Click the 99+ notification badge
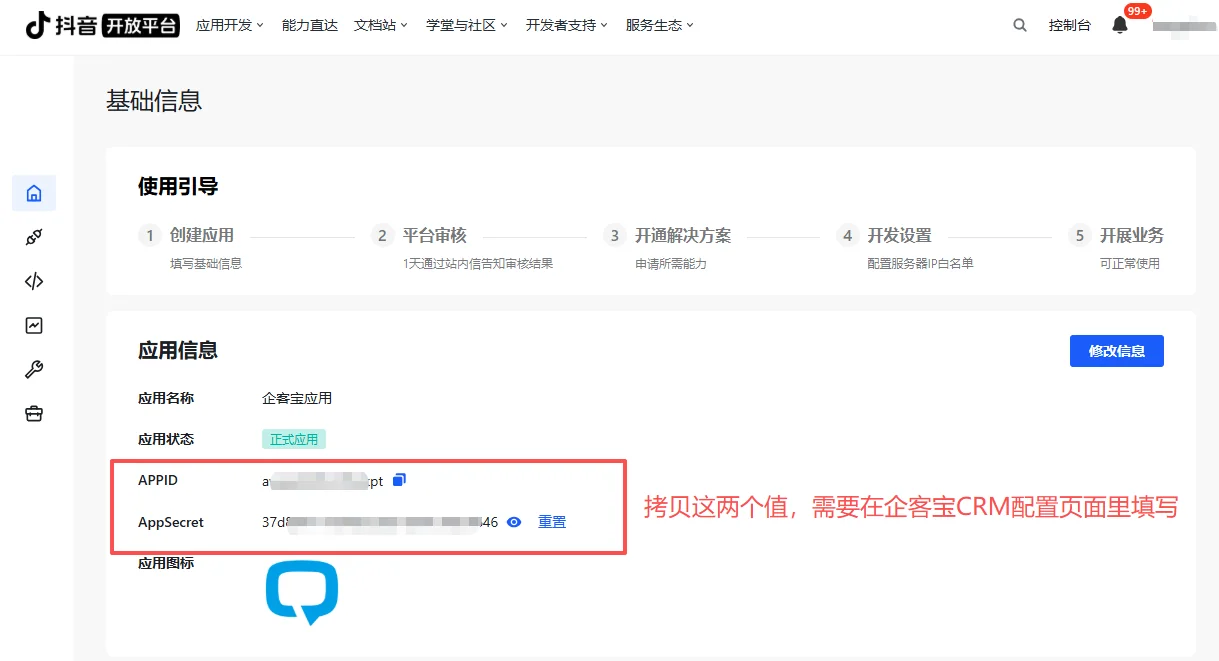 pyautogui.click(x=1137, y=11)
